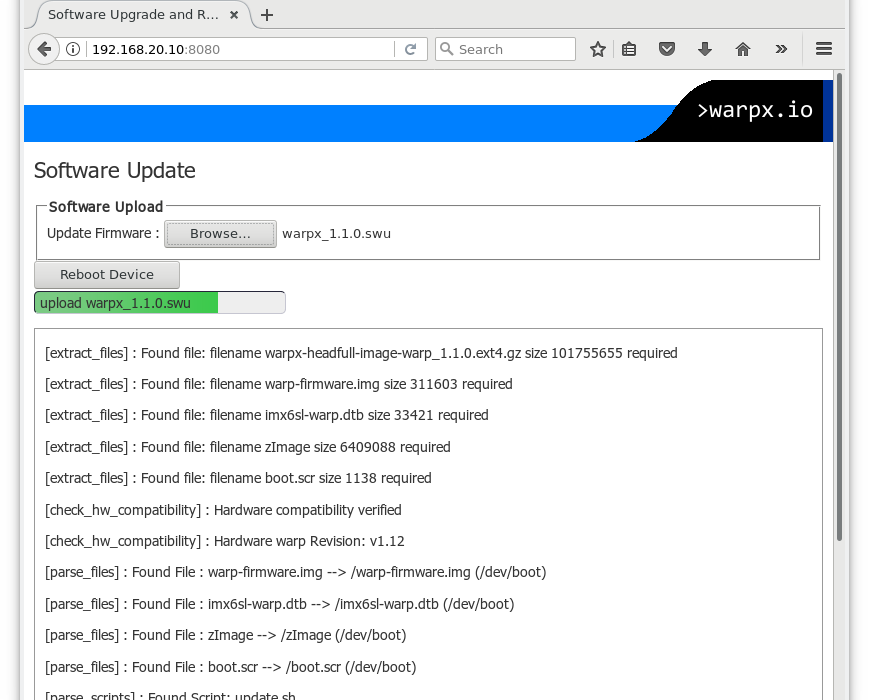Click the browser back arrow button
Viewport: 869px width, 700px height.
(43, 49)
